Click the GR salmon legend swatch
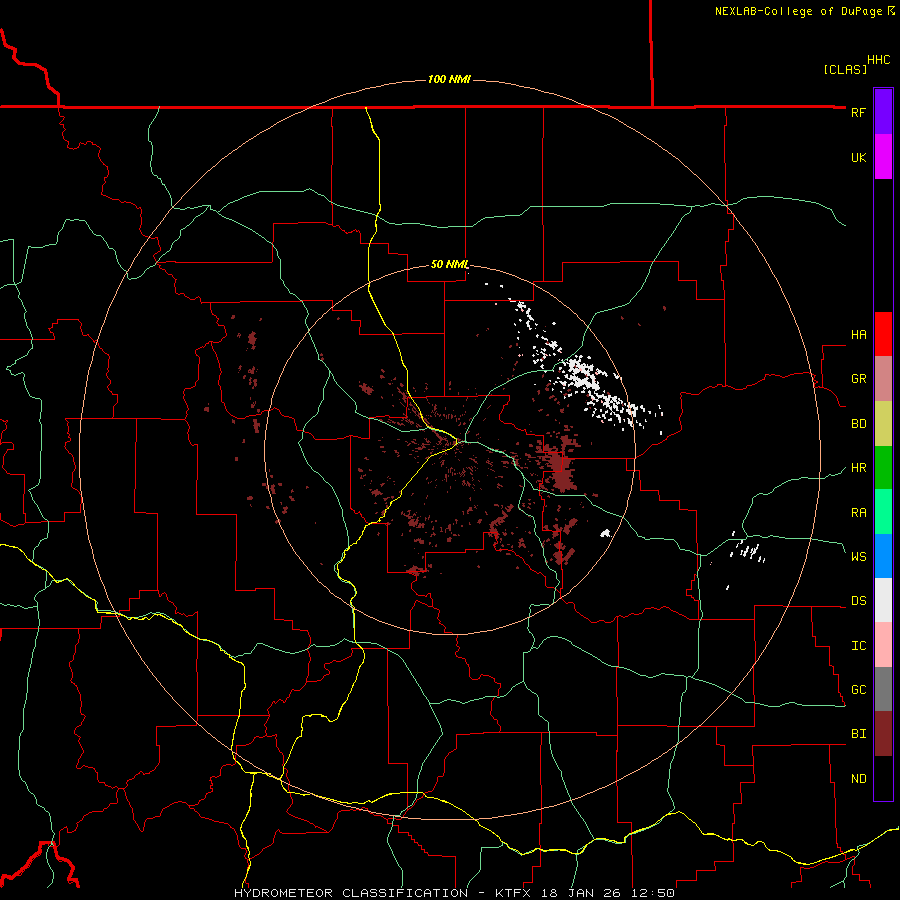 [883, 379]
